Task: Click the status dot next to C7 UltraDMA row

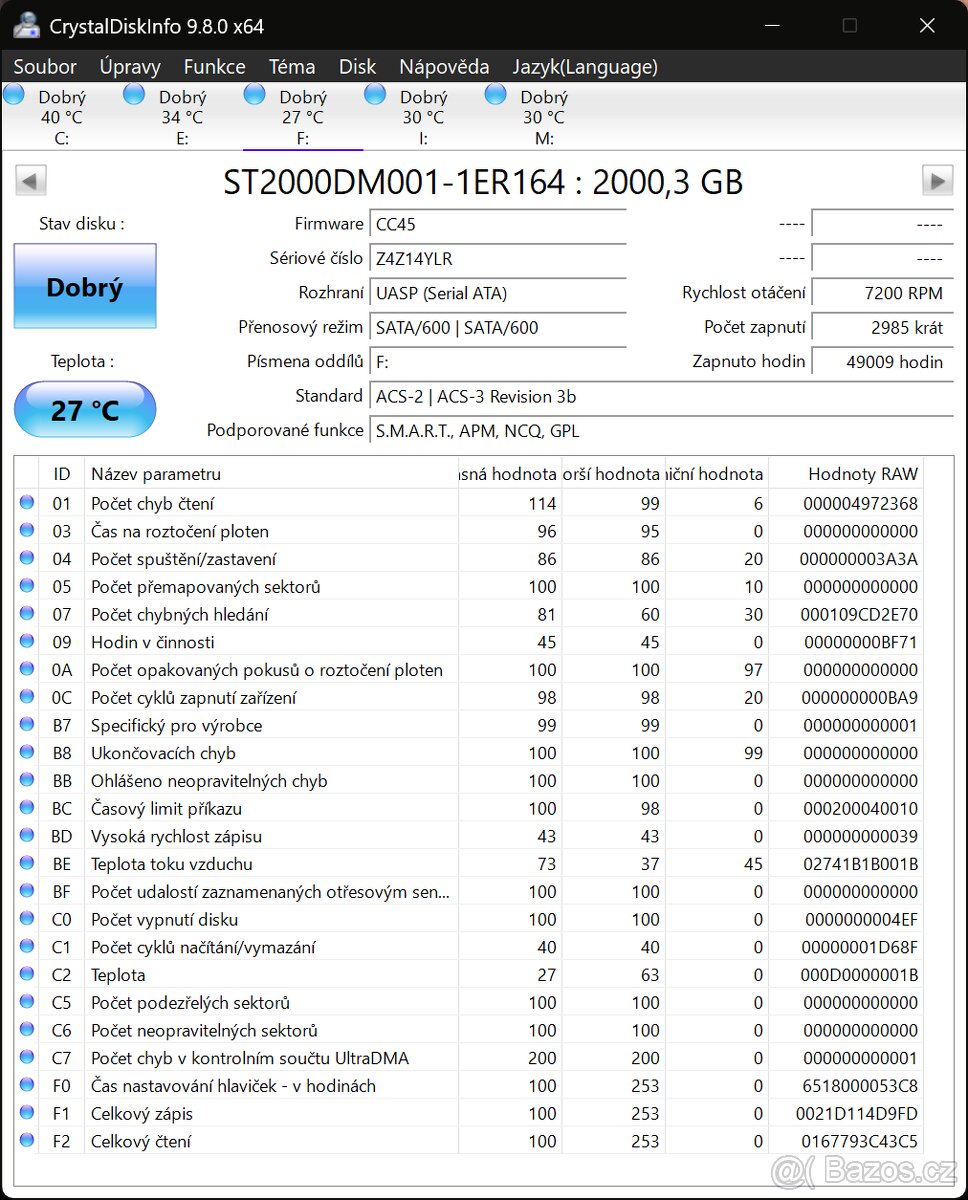Action: (x=26, y=1058)
